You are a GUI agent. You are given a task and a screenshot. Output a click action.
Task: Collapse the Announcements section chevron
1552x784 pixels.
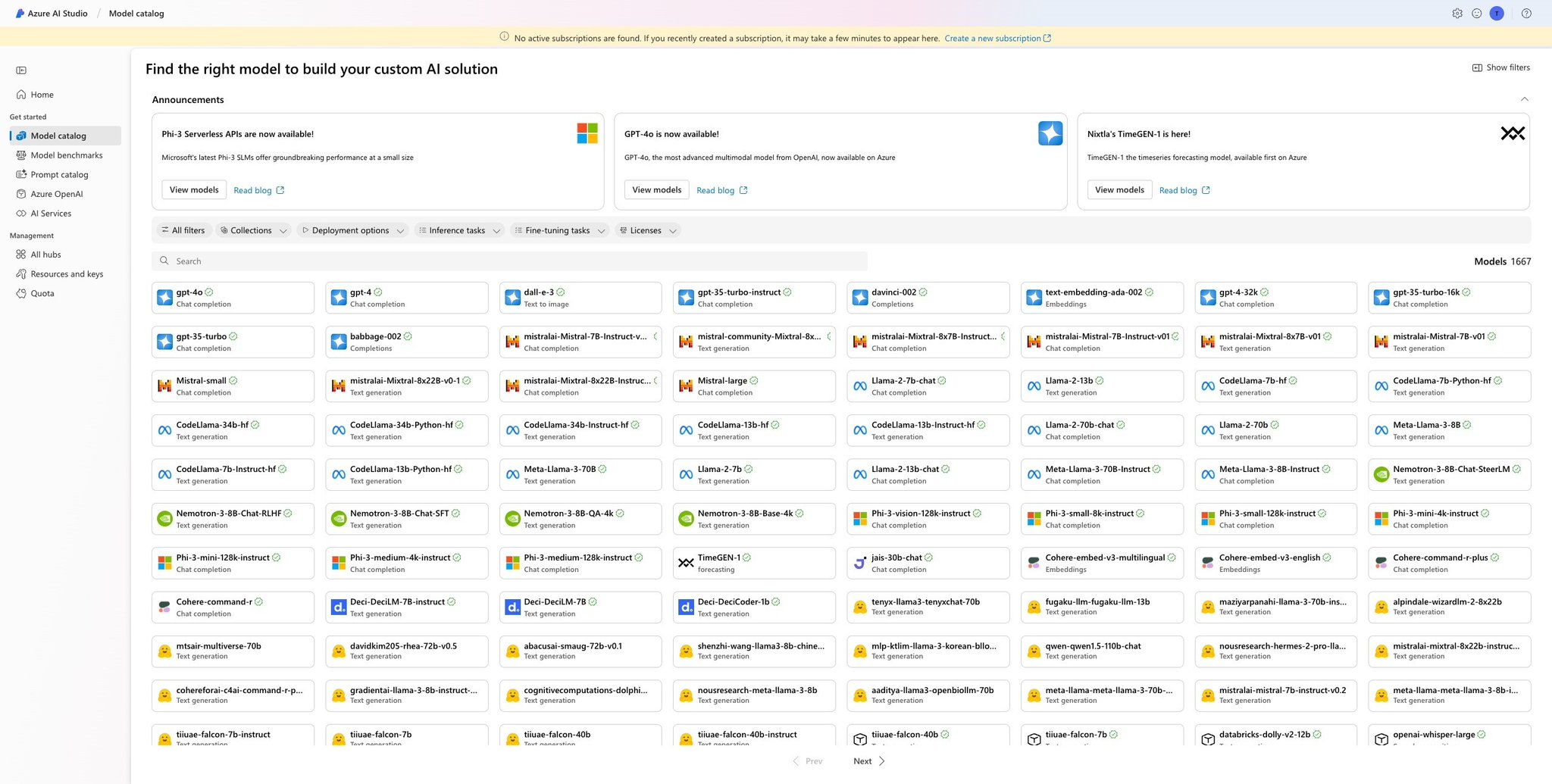click(x=1524, y=99)
